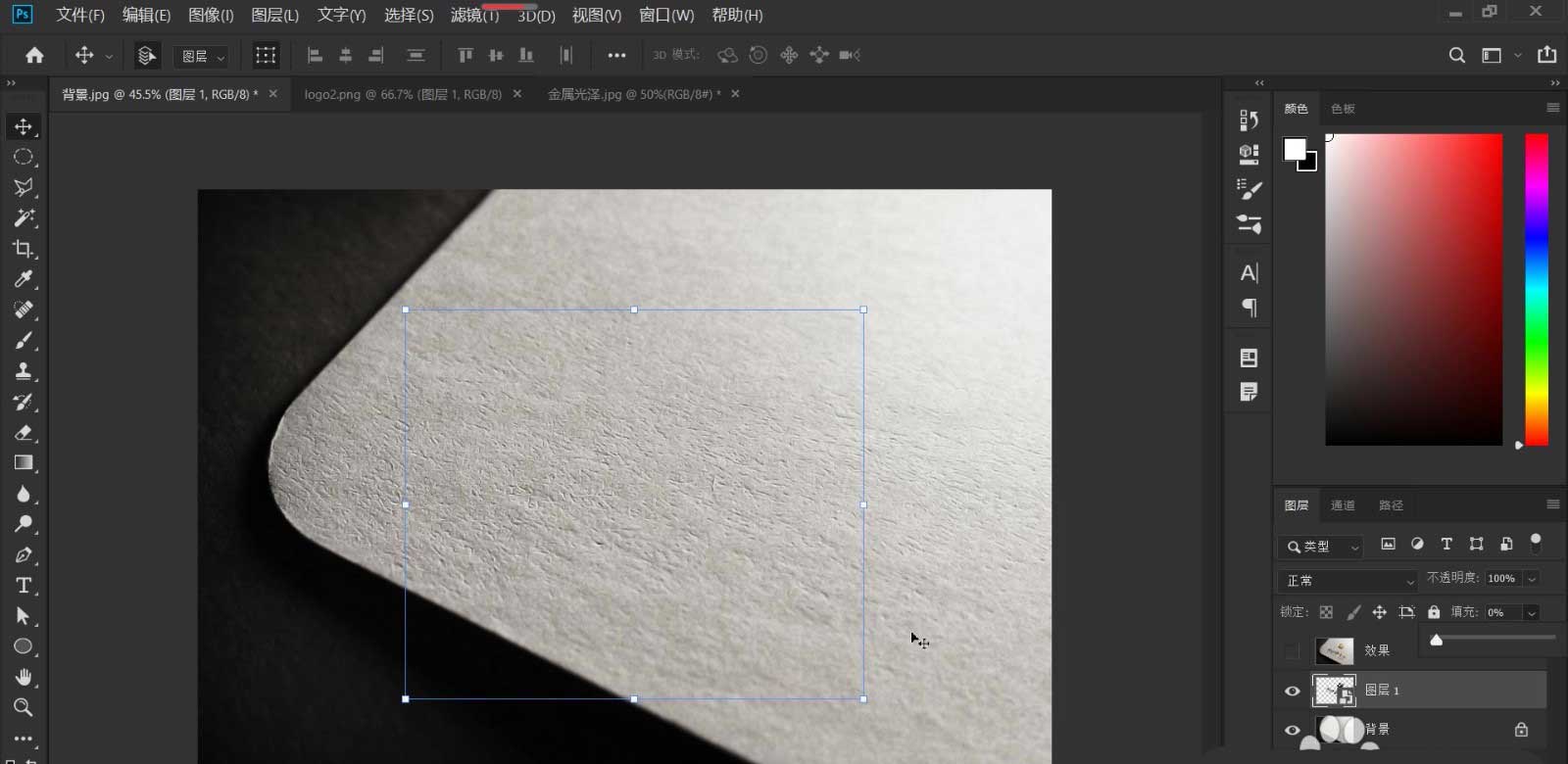
Task: Select the Eraser tool
Action: (x=24, y=432)
